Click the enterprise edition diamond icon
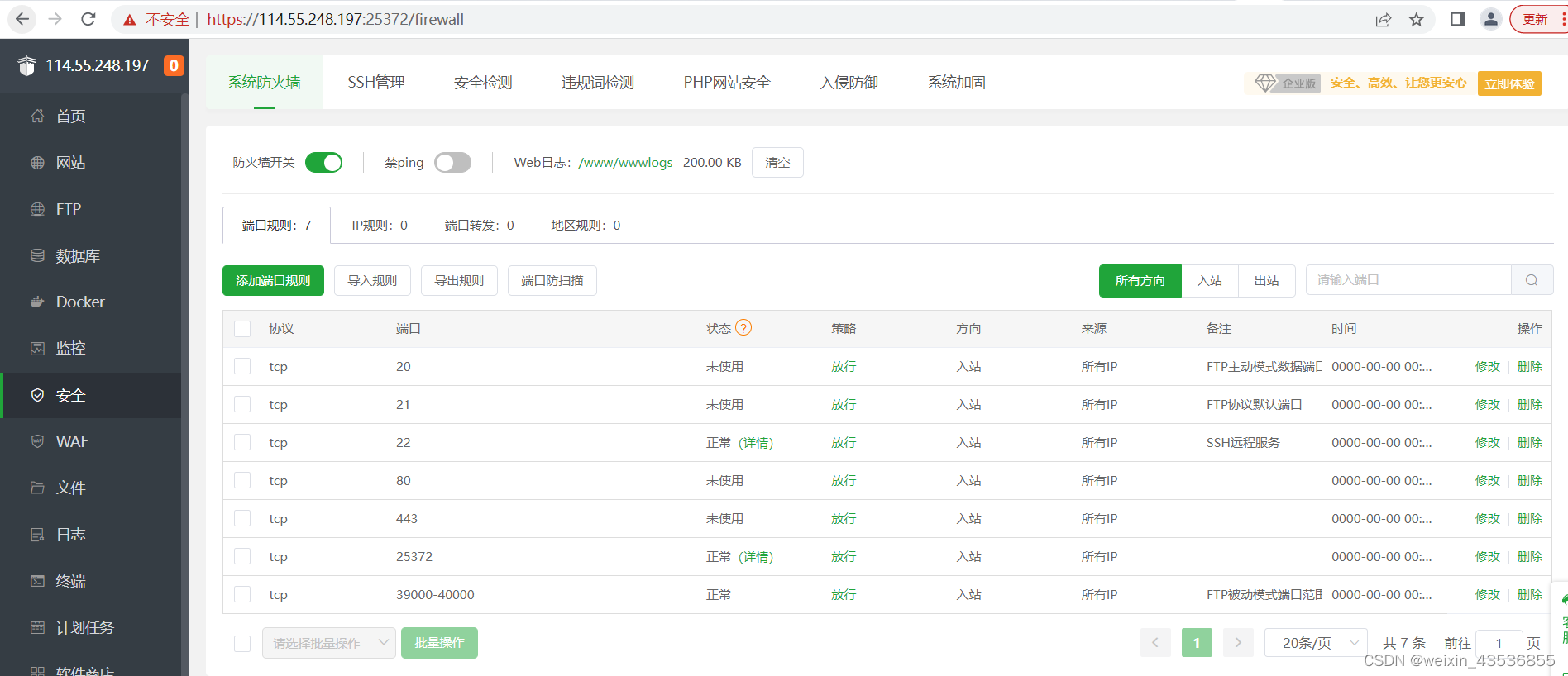This screenshot has height=676, width=1568. pos(1265,83)
